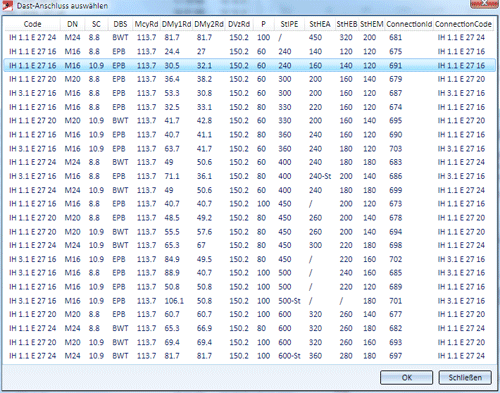Select the row with ConnectionId 698

[x=249, y=245]
